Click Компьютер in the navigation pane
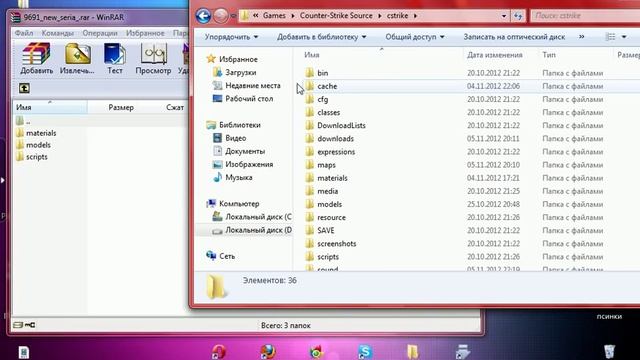The height and width of the screenshot is (360, 640). [x=233, y=203]
